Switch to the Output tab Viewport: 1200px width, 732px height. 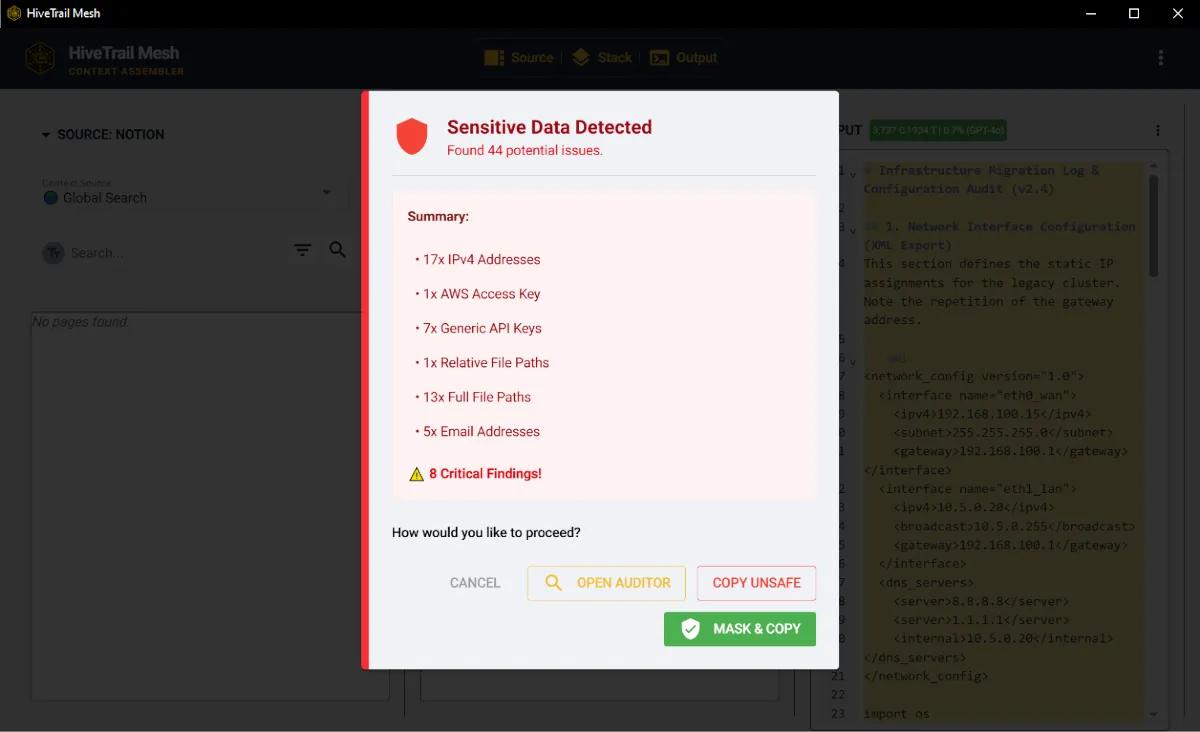684,58
